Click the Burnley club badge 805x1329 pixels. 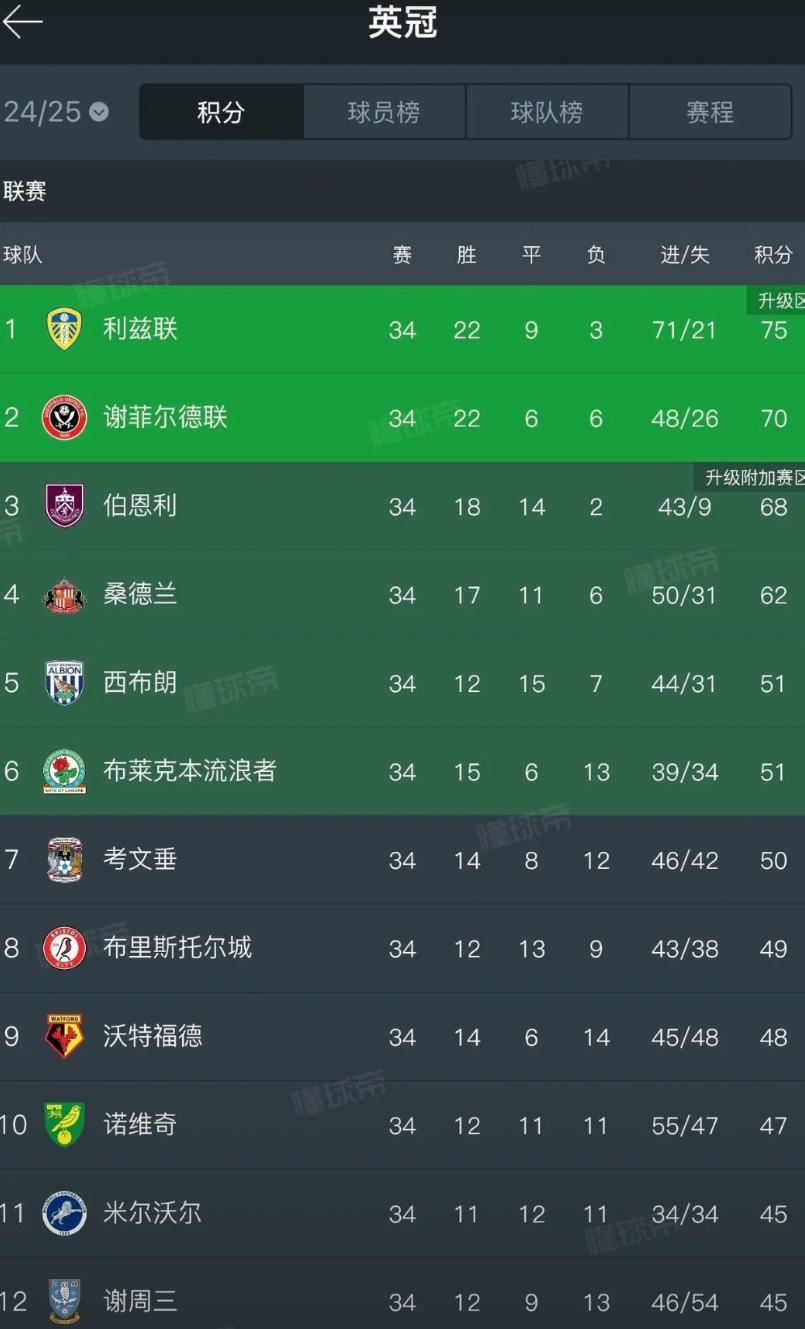pyautogui.click(x=64, y=506)
